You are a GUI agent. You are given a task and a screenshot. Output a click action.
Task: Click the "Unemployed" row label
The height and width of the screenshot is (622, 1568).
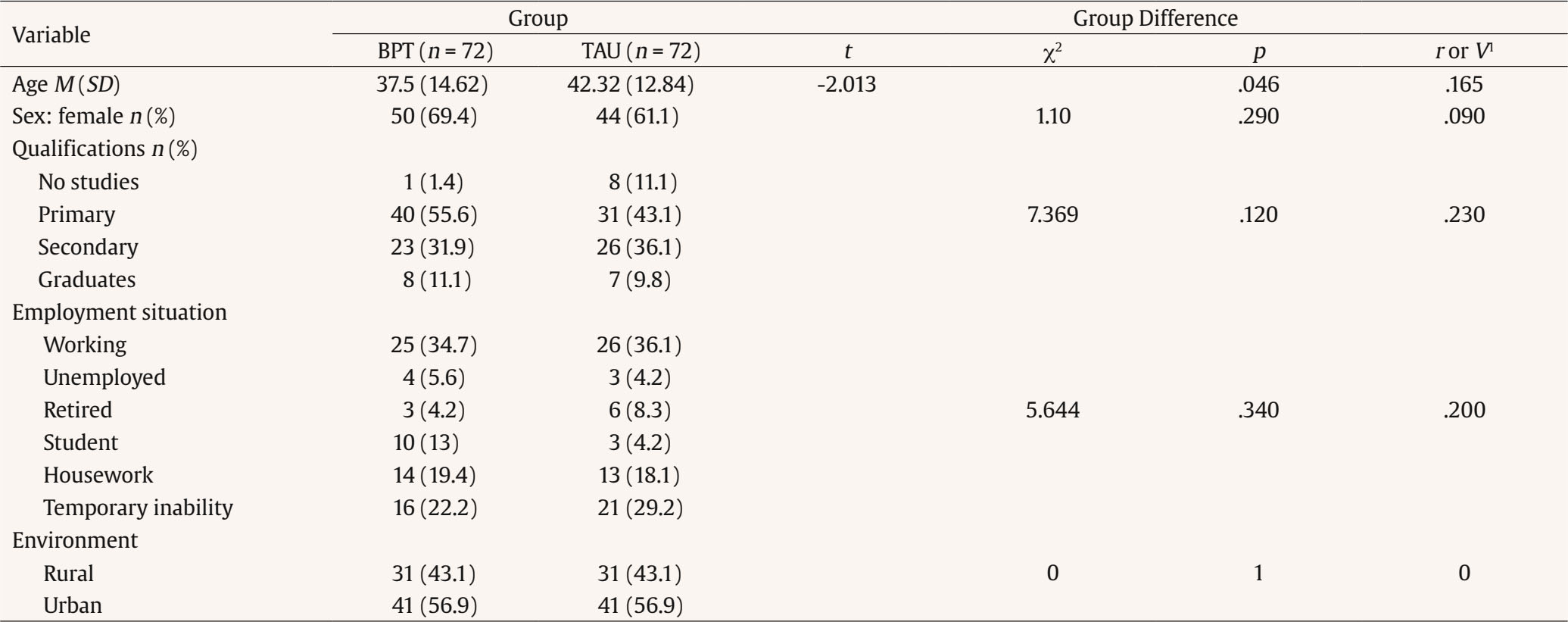point(104,377)
